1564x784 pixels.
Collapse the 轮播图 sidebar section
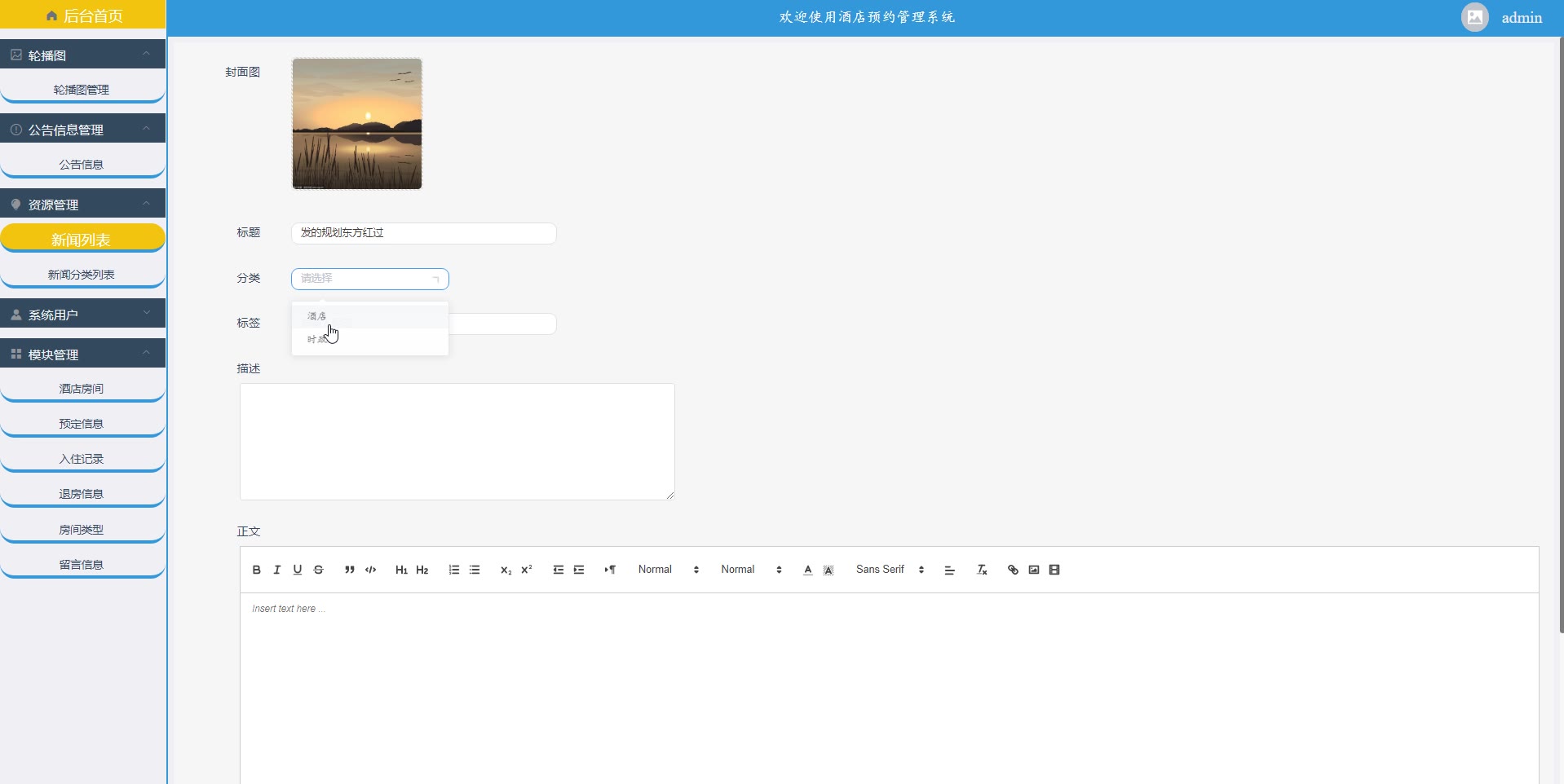coord(82,55)
